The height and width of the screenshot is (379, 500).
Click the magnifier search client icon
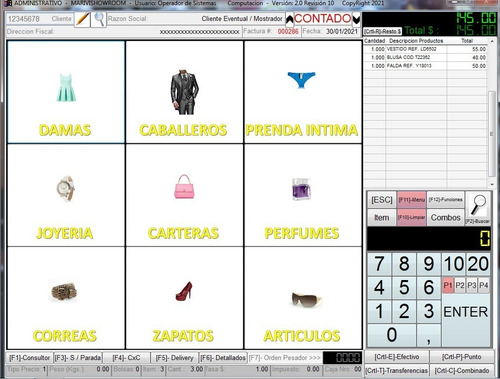click(x=99, y=19)
